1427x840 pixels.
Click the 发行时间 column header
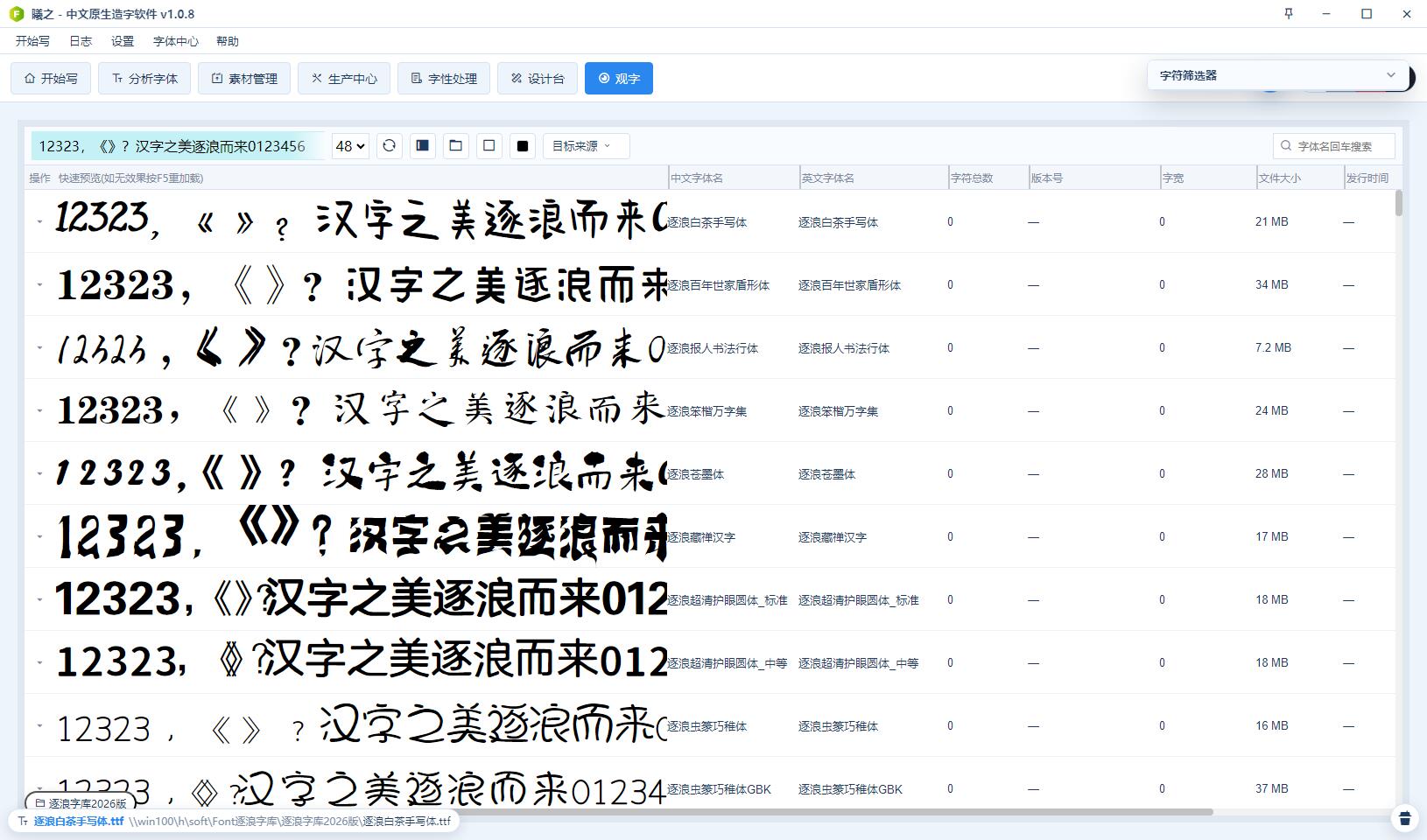click(1369, 178)
